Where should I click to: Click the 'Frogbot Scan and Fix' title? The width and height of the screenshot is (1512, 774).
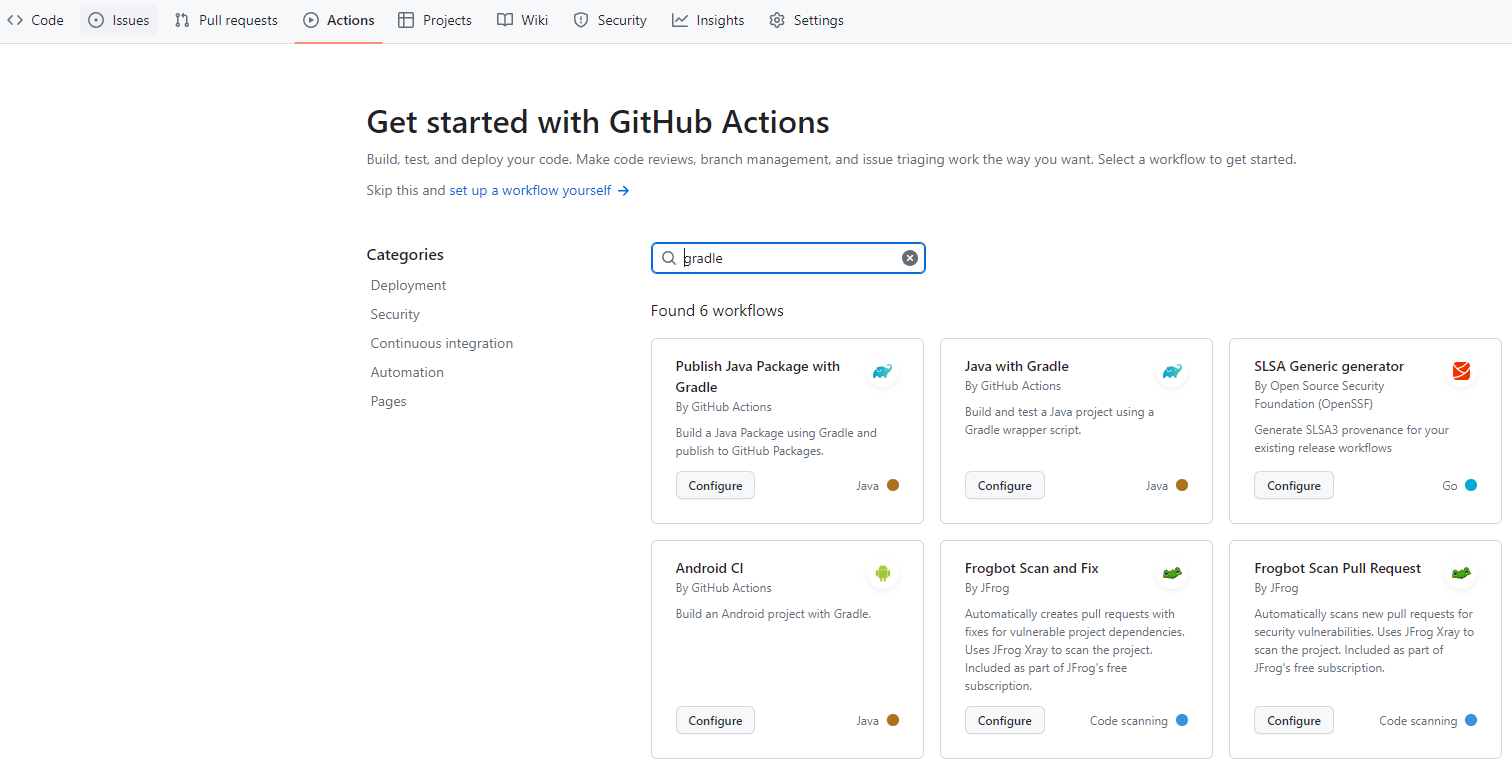[x=1032, y=568]
